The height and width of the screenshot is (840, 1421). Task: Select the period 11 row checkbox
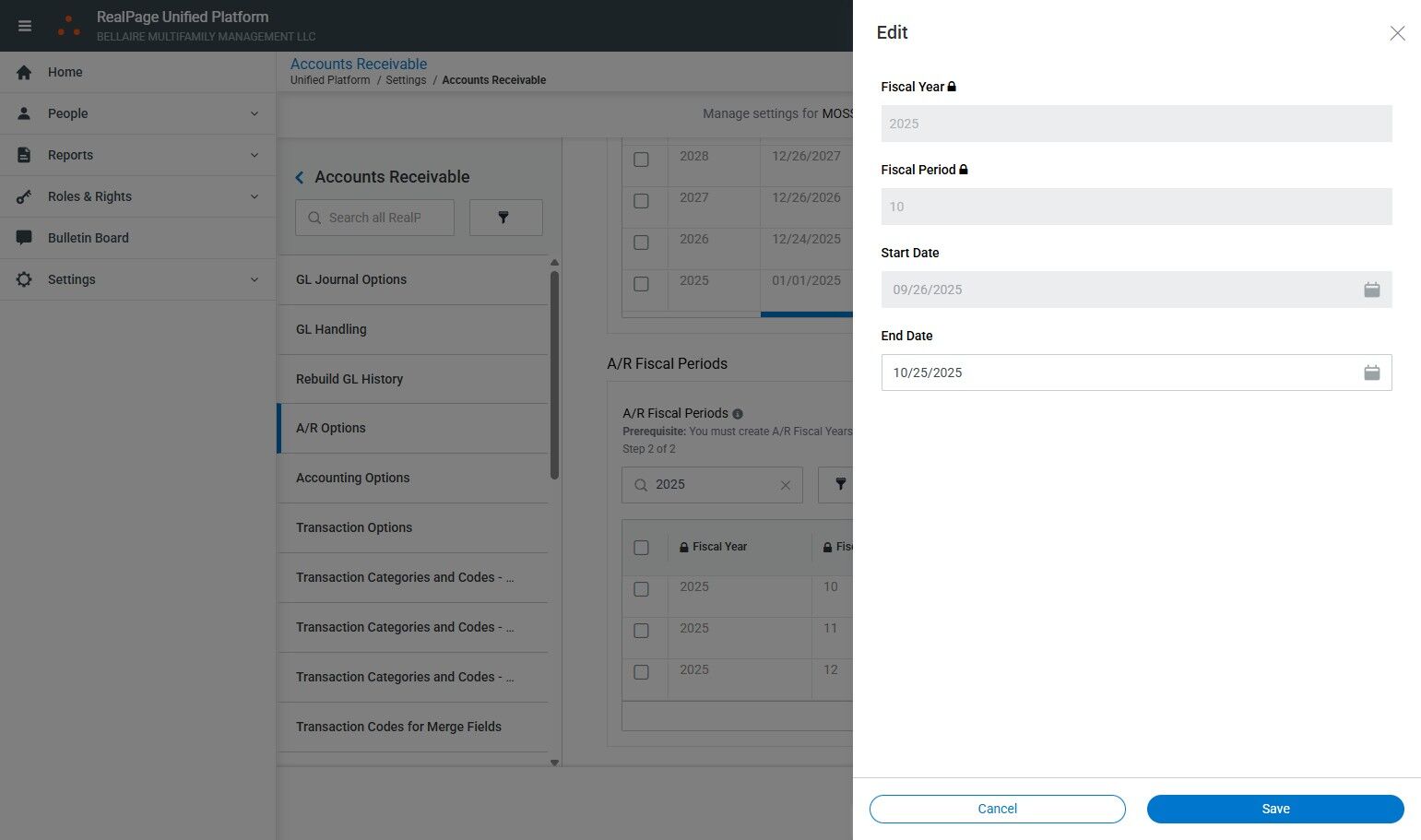642,631
